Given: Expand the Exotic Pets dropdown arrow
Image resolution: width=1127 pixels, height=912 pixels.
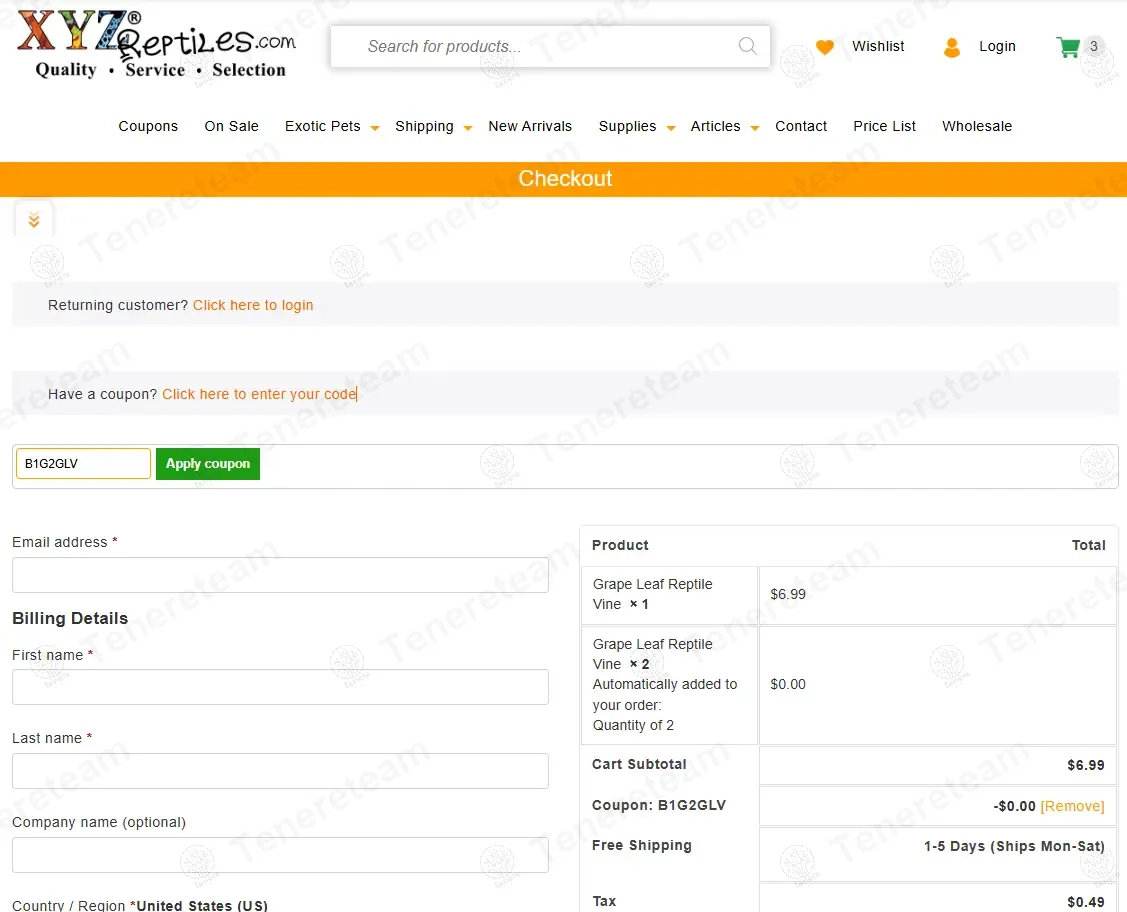Looking at the screenshot, I should coord(374,128).
